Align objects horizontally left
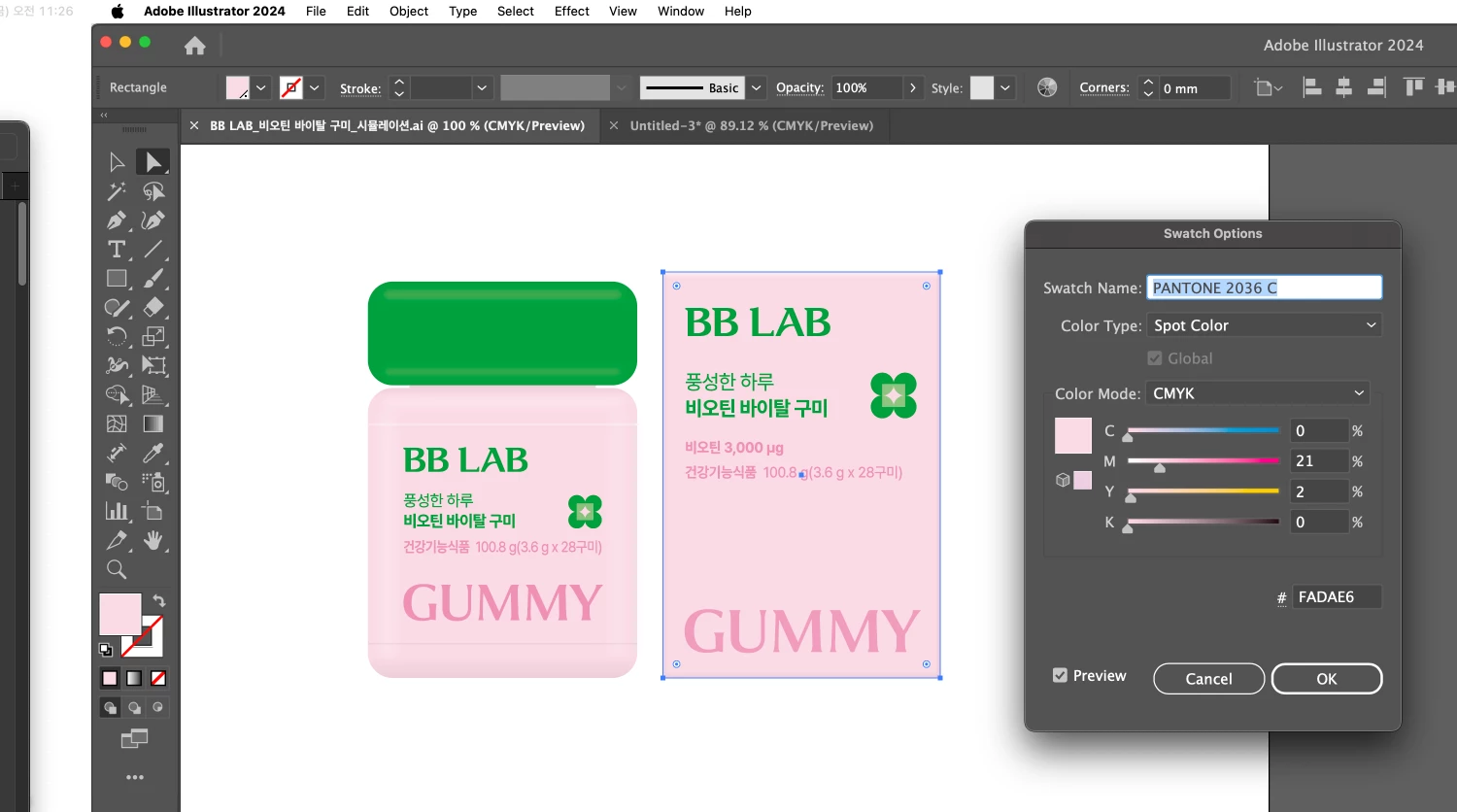 click(1312, 87)
